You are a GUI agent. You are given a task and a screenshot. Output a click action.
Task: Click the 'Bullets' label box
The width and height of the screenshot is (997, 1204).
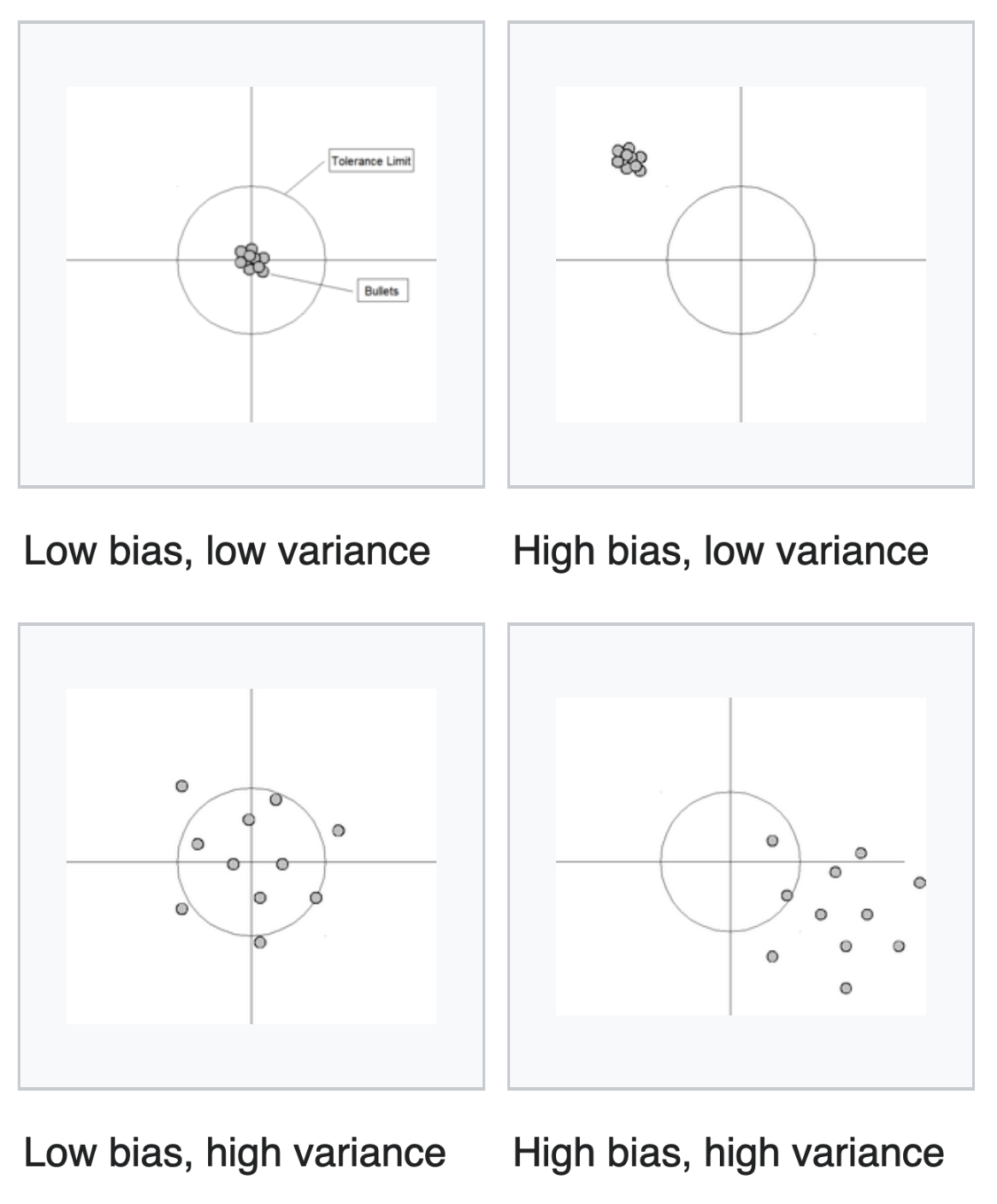coord(382,290)
